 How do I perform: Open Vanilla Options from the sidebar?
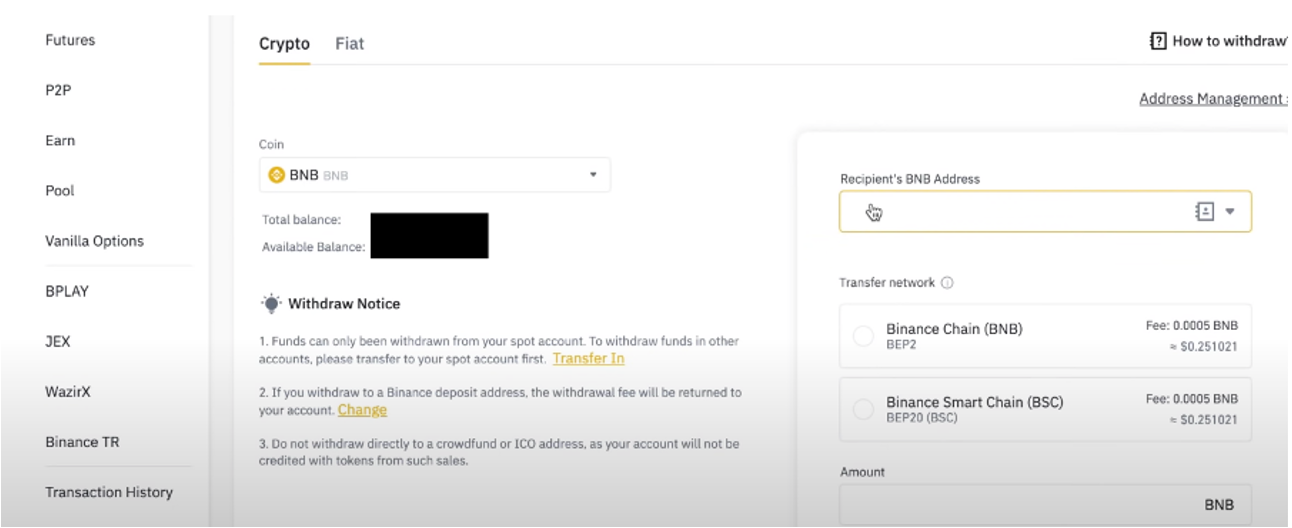94,241
